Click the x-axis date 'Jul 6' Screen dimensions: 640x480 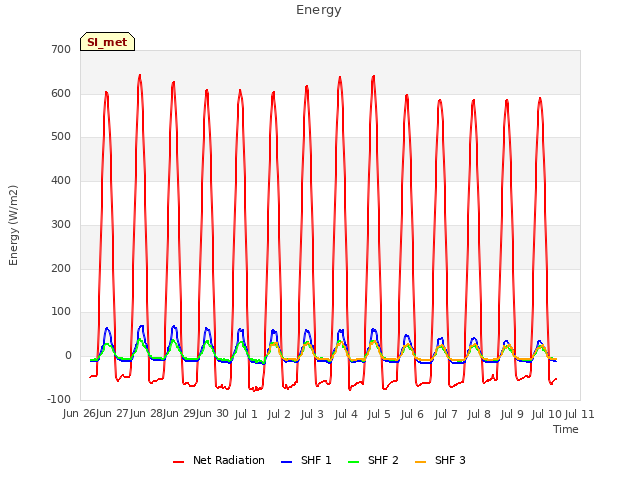412,414
